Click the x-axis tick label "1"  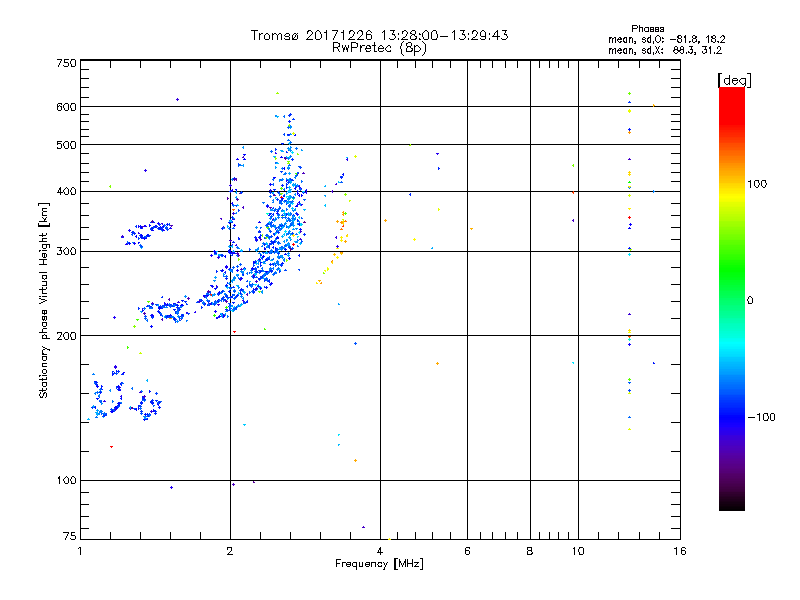pyautogui.click(x=80, y=551)
